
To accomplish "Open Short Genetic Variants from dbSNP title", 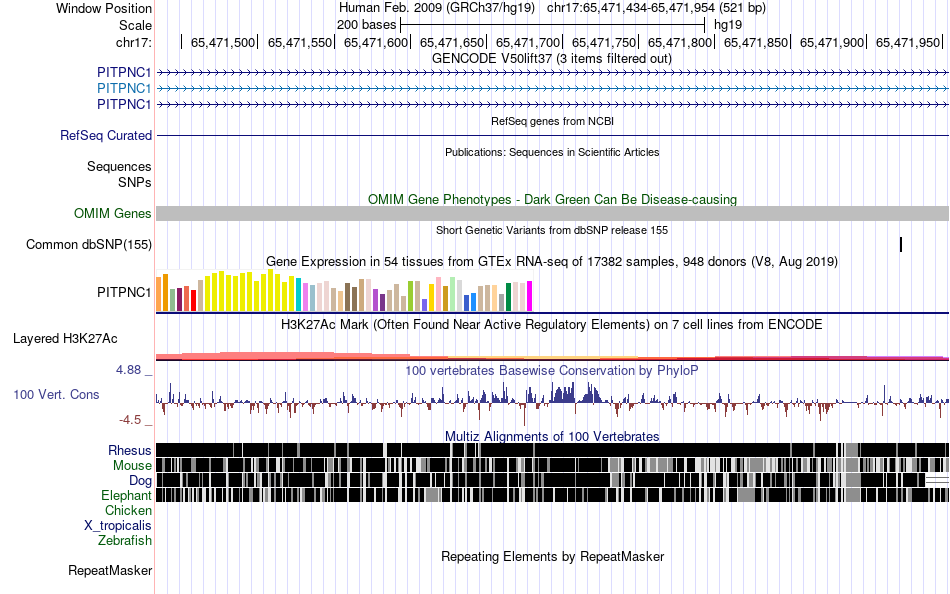I will click(x=552, y=230).
